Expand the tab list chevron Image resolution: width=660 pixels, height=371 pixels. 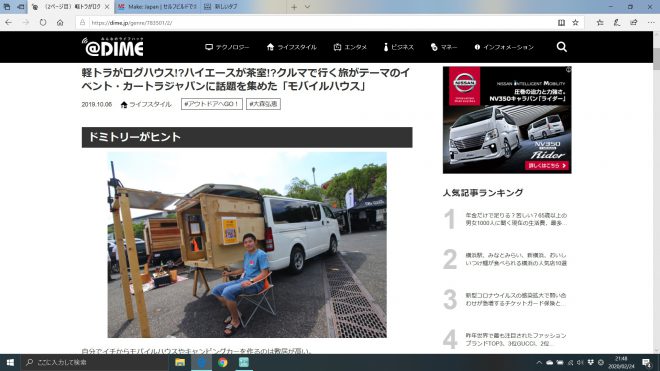(x=307, y=7)
